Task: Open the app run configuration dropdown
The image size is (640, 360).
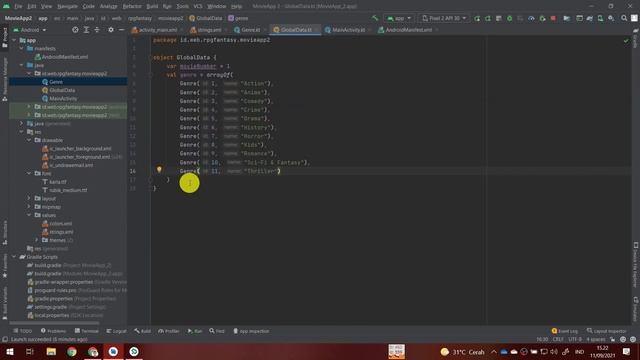Action: pyautogui.click(x=399, y=18)
